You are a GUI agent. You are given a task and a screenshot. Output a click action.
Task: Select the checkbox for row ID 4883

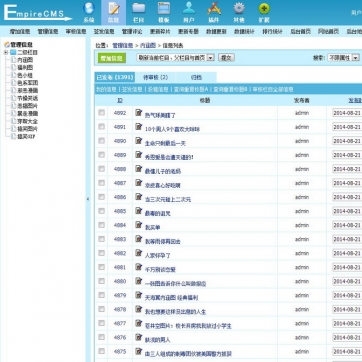coord(102,239)
